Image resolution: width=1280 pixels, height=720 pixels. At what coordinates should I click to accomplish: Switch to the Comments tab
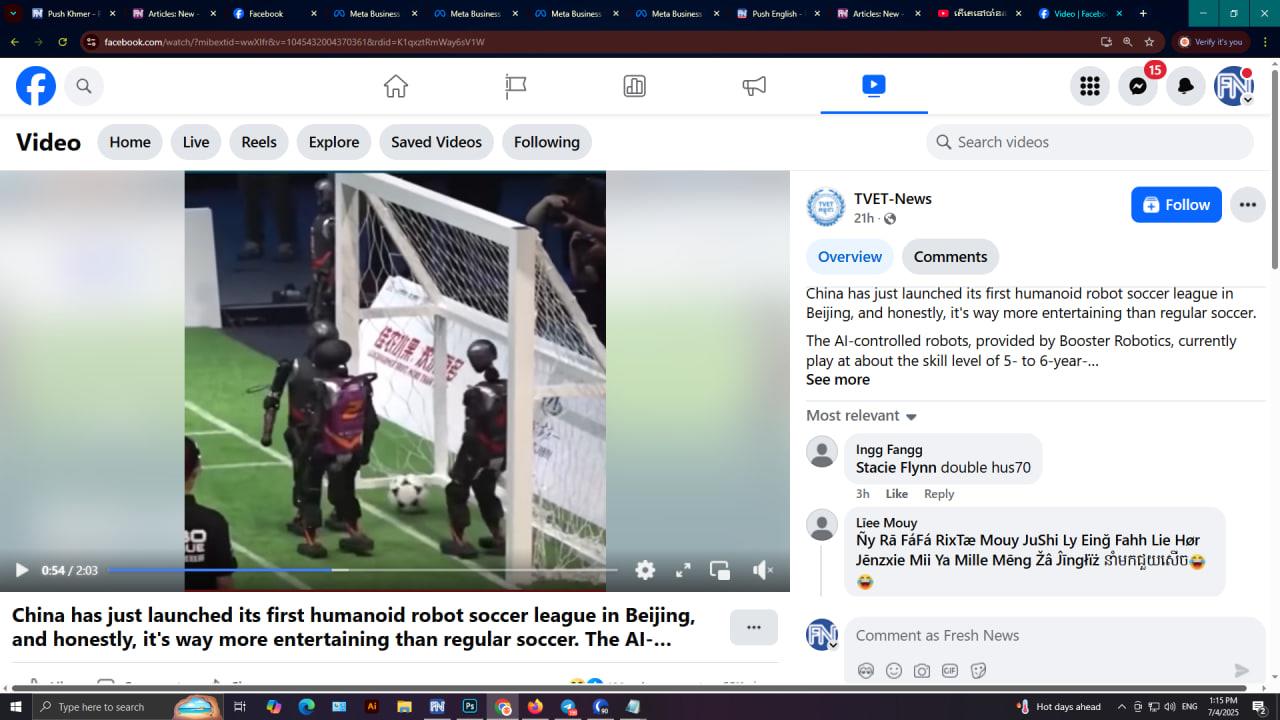point(950,257)
